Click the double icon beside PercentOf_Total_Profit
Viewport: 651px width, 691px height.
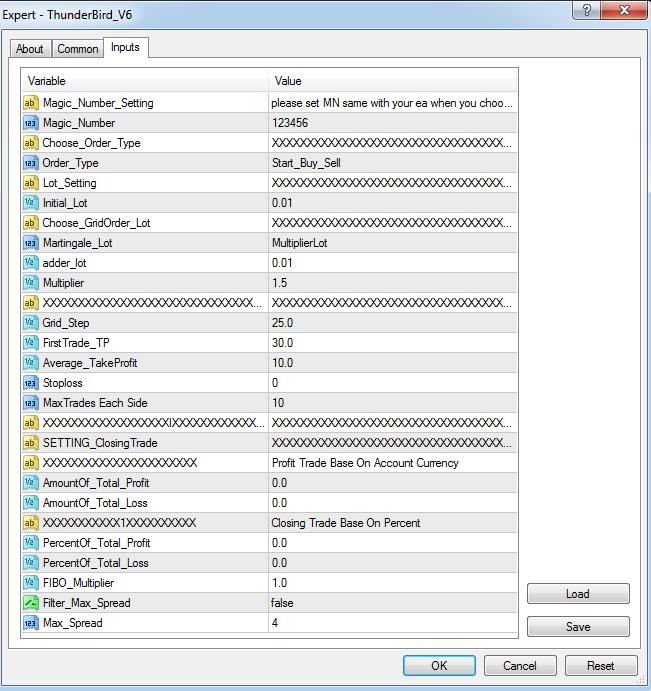click(30, 543)
